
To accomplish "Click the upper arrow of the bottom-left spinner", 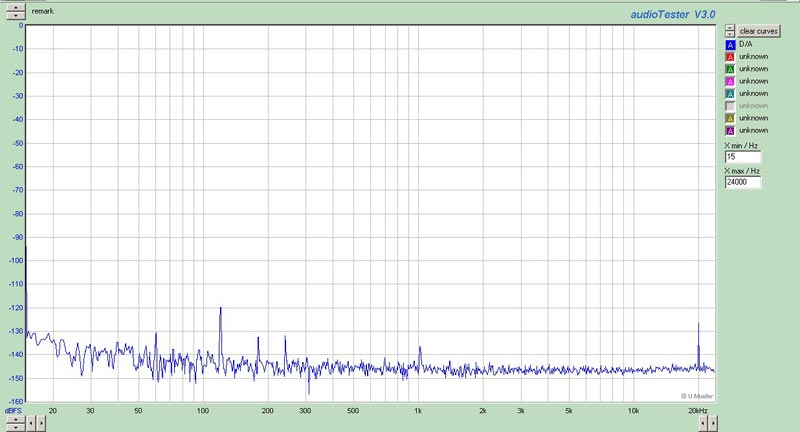I will pos(16,420).
